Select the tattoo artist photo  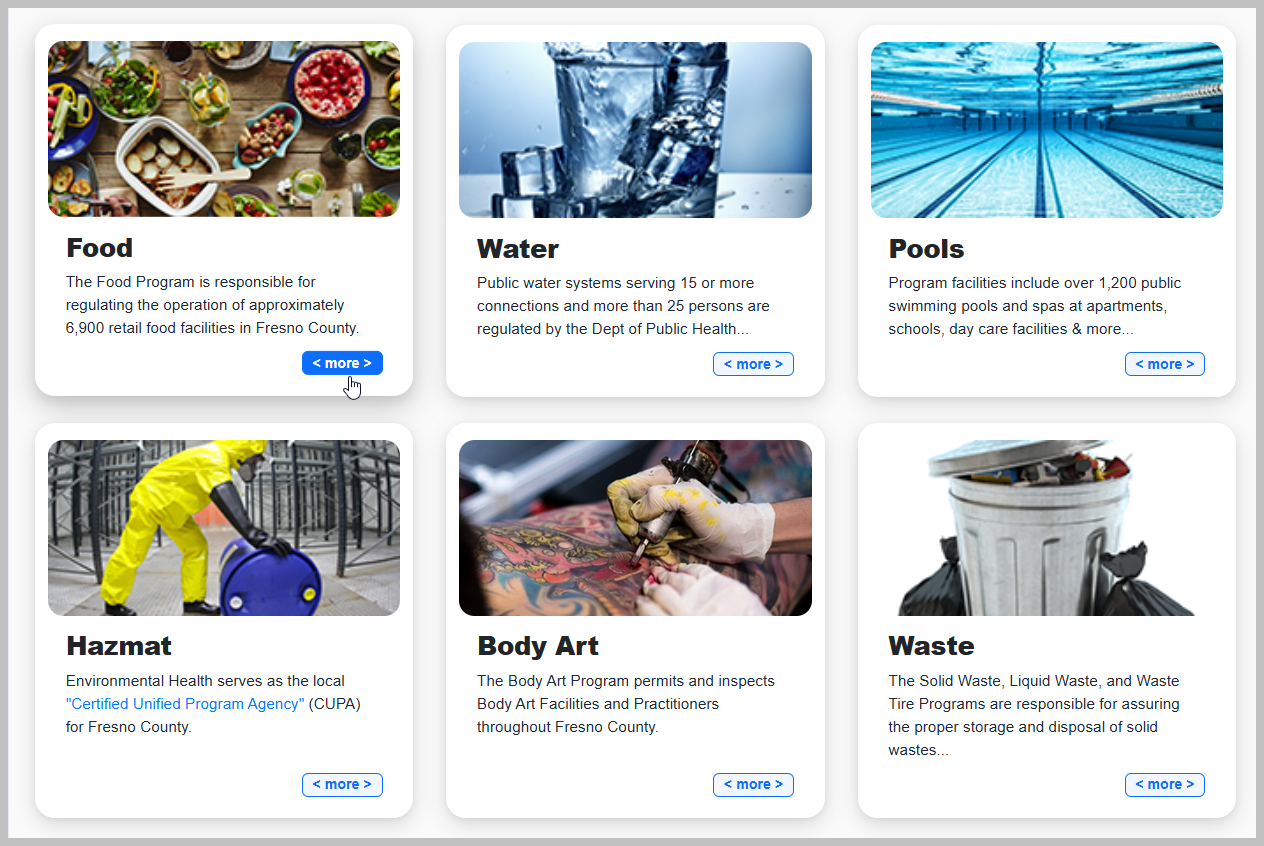tap(635, 528)
